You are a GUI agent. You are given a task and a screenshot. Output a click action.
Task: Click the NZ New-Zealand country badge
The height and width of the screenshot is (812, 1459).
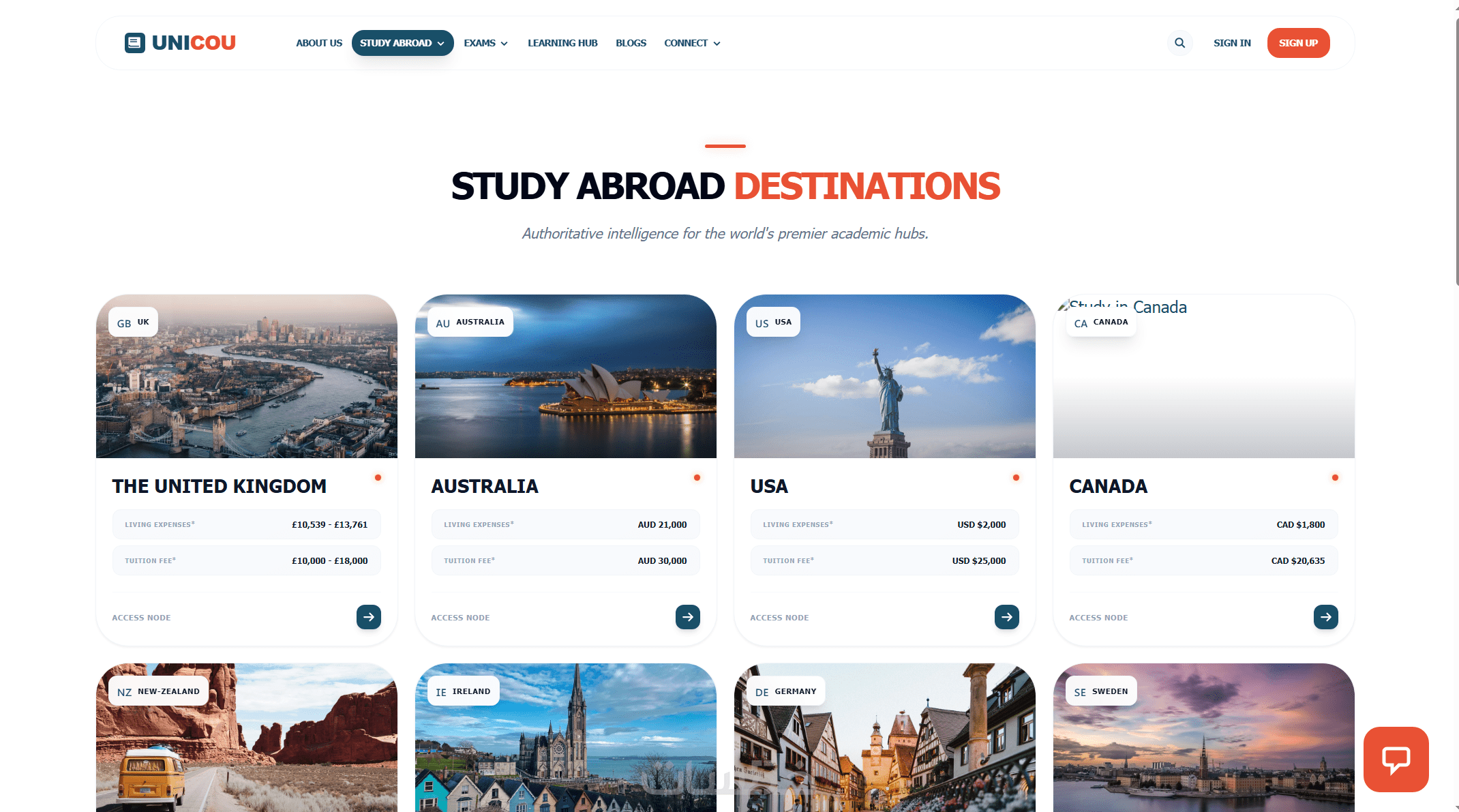tap(158, 691)
